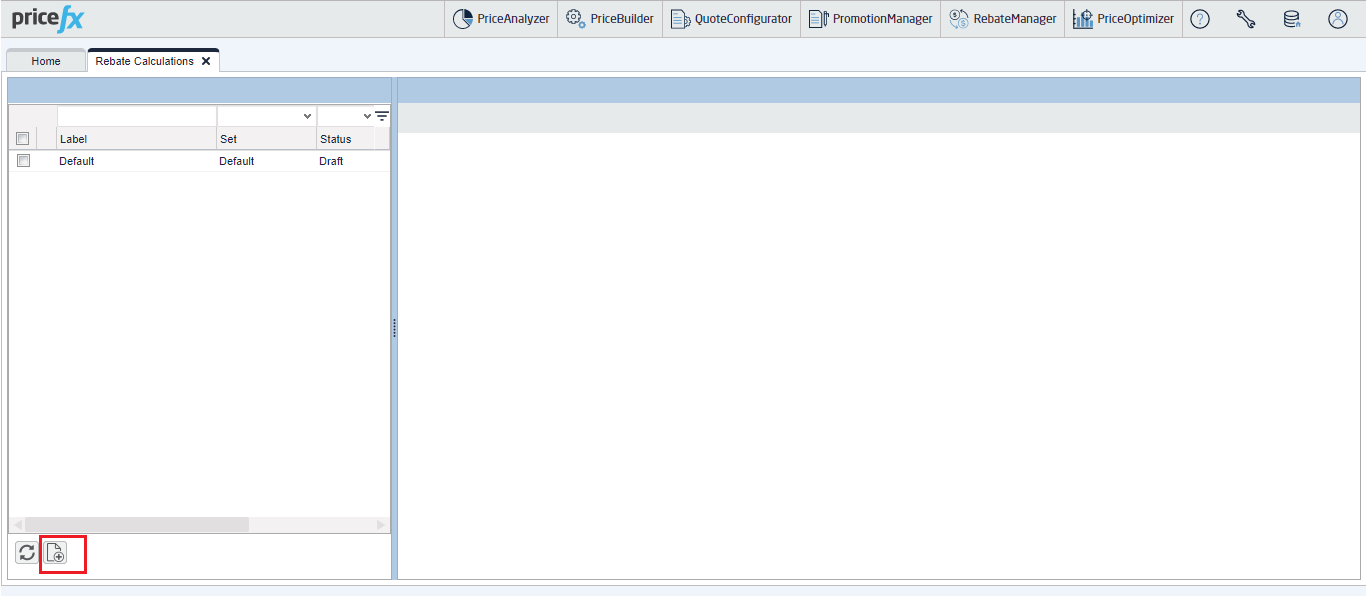Click the pricefx logo
The width and height of the screenshot is (1366, 596).
click(x=48, y=19)
